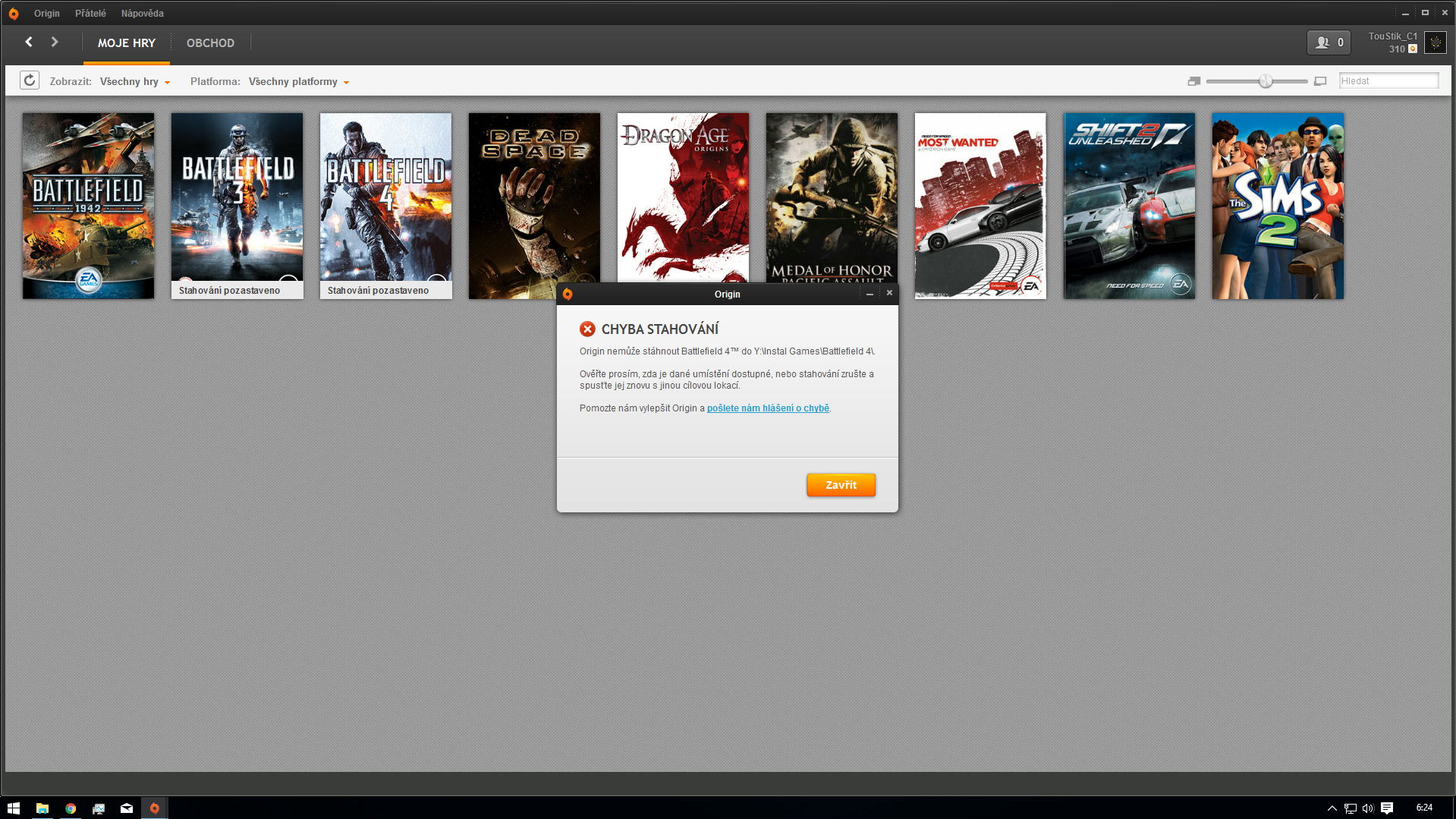
Task: Click the CHYBA STAHOVÁNÍ heading
Action: (x=660, y=329)
